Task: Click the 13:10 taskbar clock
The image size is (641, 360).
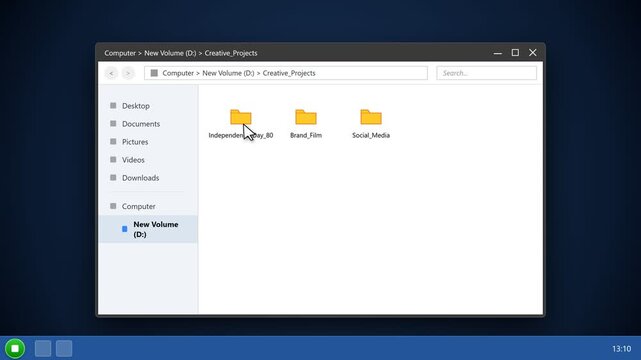Action: 621,349
